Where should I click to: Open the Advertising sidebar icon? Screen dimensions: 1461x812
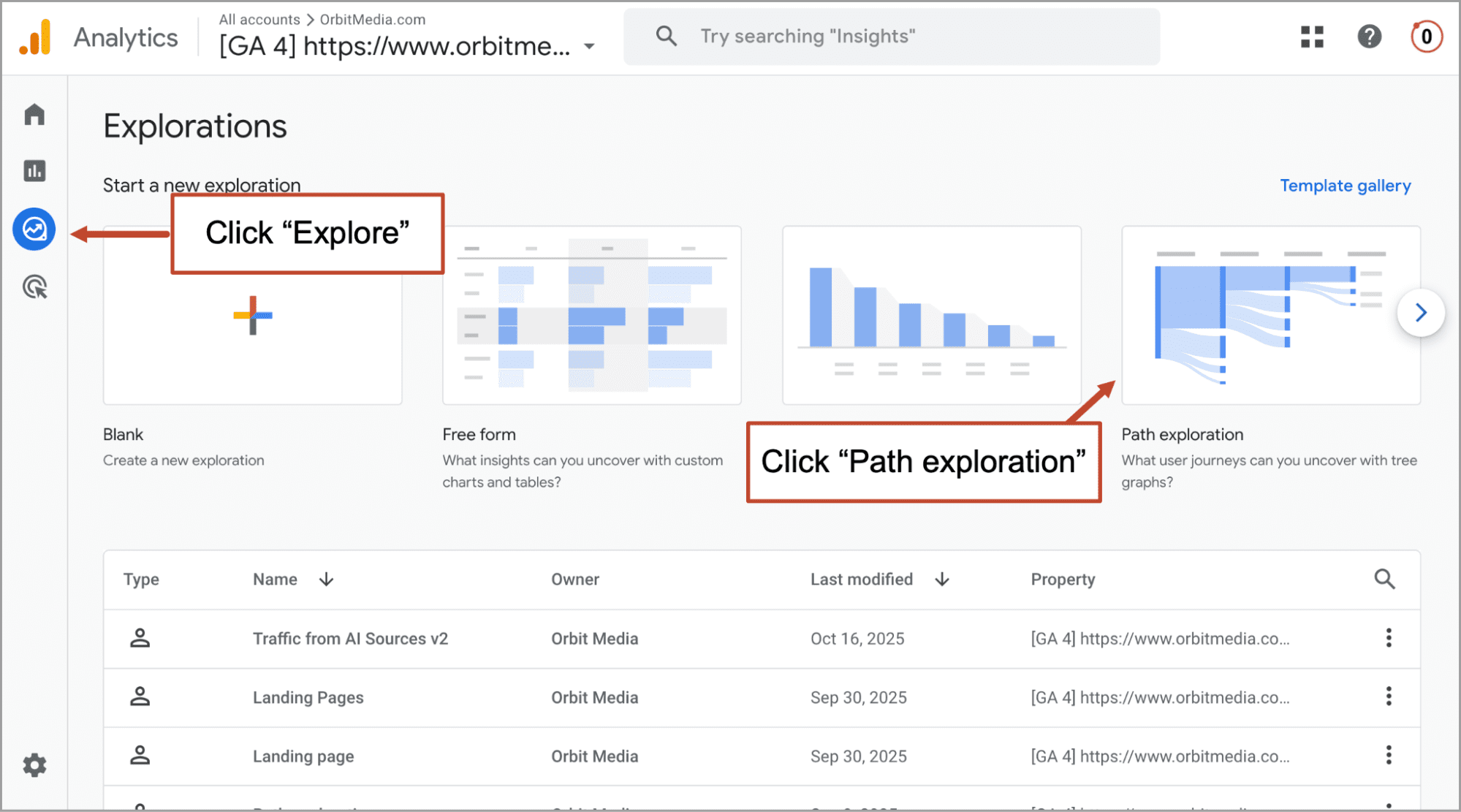pos(34,287)
